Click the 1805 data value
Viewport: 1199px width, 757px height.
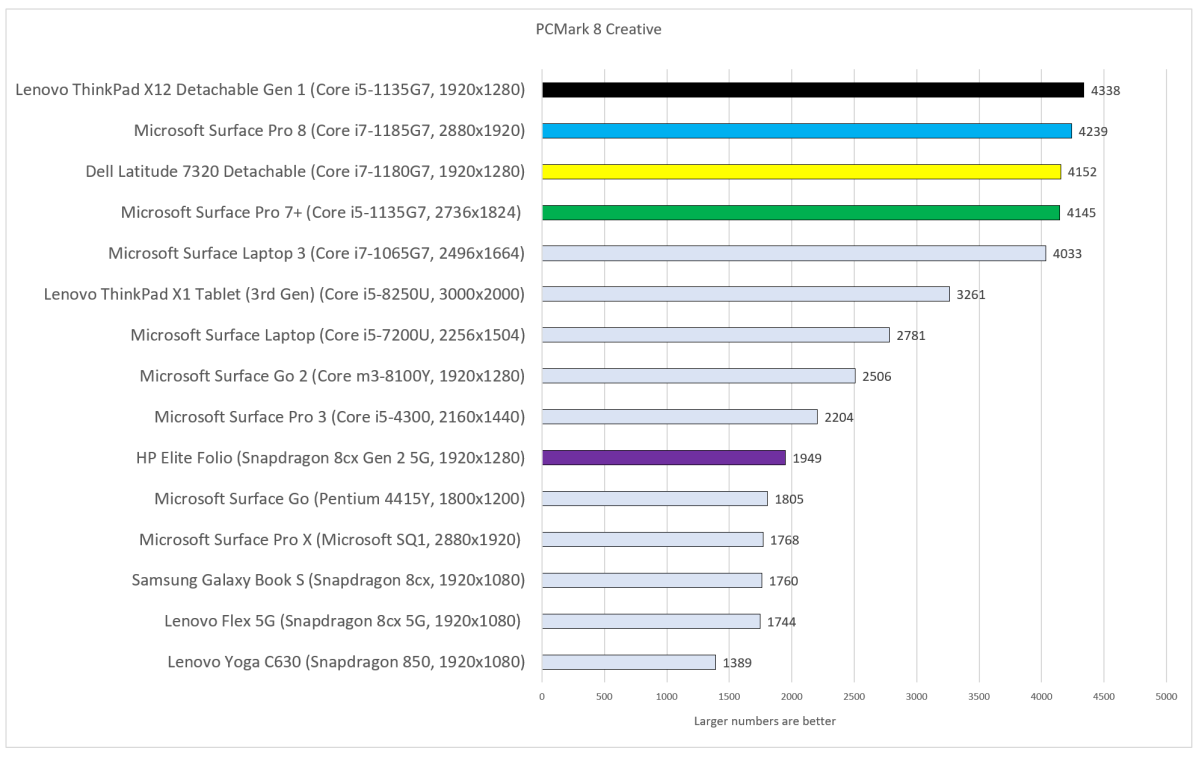click(789, 499)
